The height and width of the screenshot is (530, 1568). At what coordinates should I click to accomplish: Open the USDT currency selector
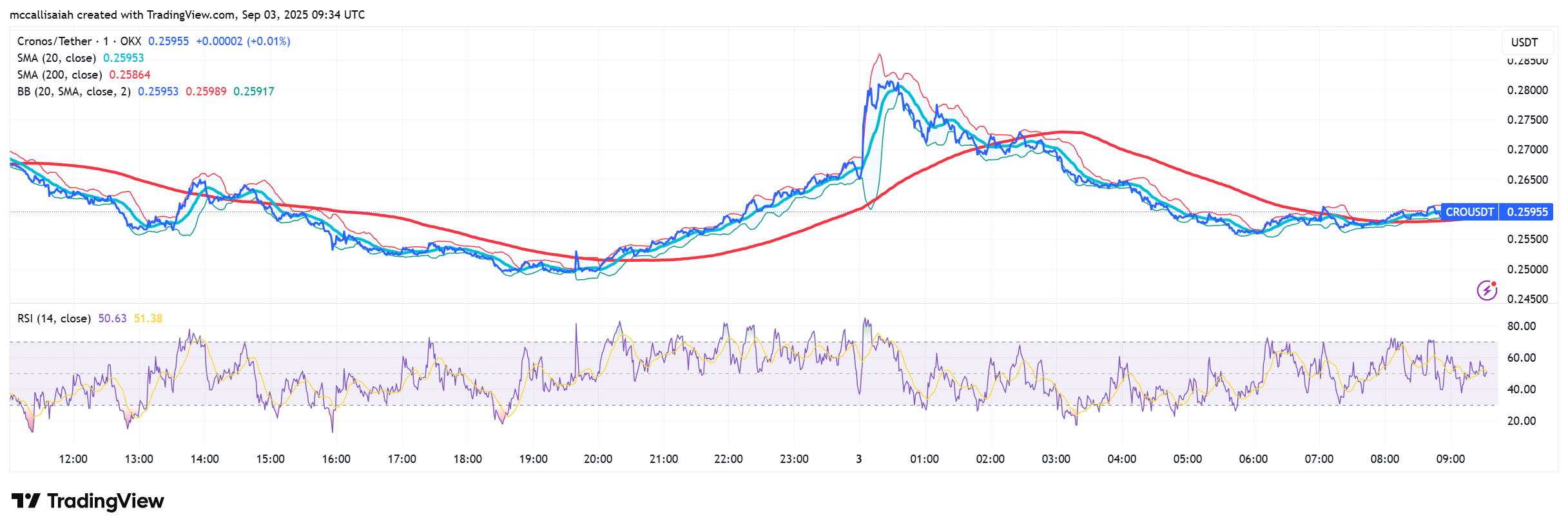[x=1524, y=43]
